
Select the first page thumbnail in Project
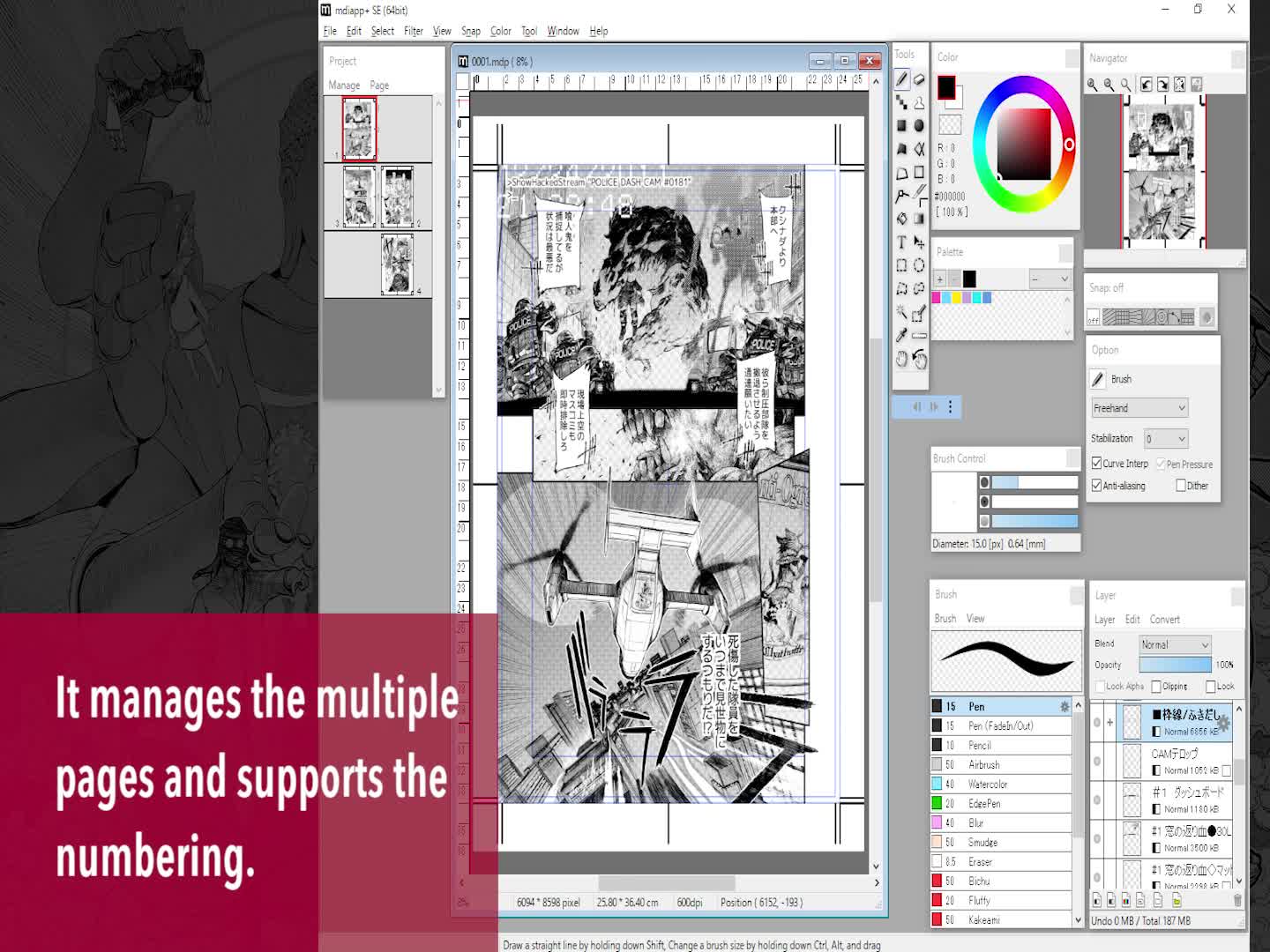(x=359, y=129)
